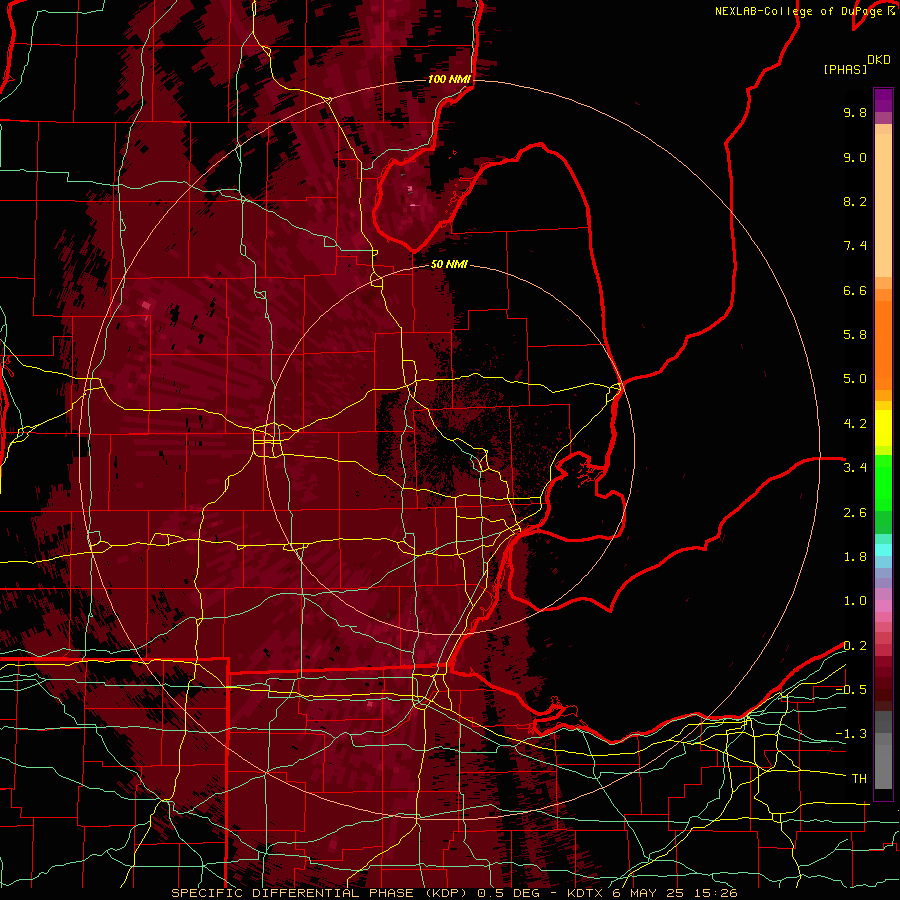This screenshot has width=900, height=900.
Task: Click the TH threshold label on scale
Action: coord(859,779)
